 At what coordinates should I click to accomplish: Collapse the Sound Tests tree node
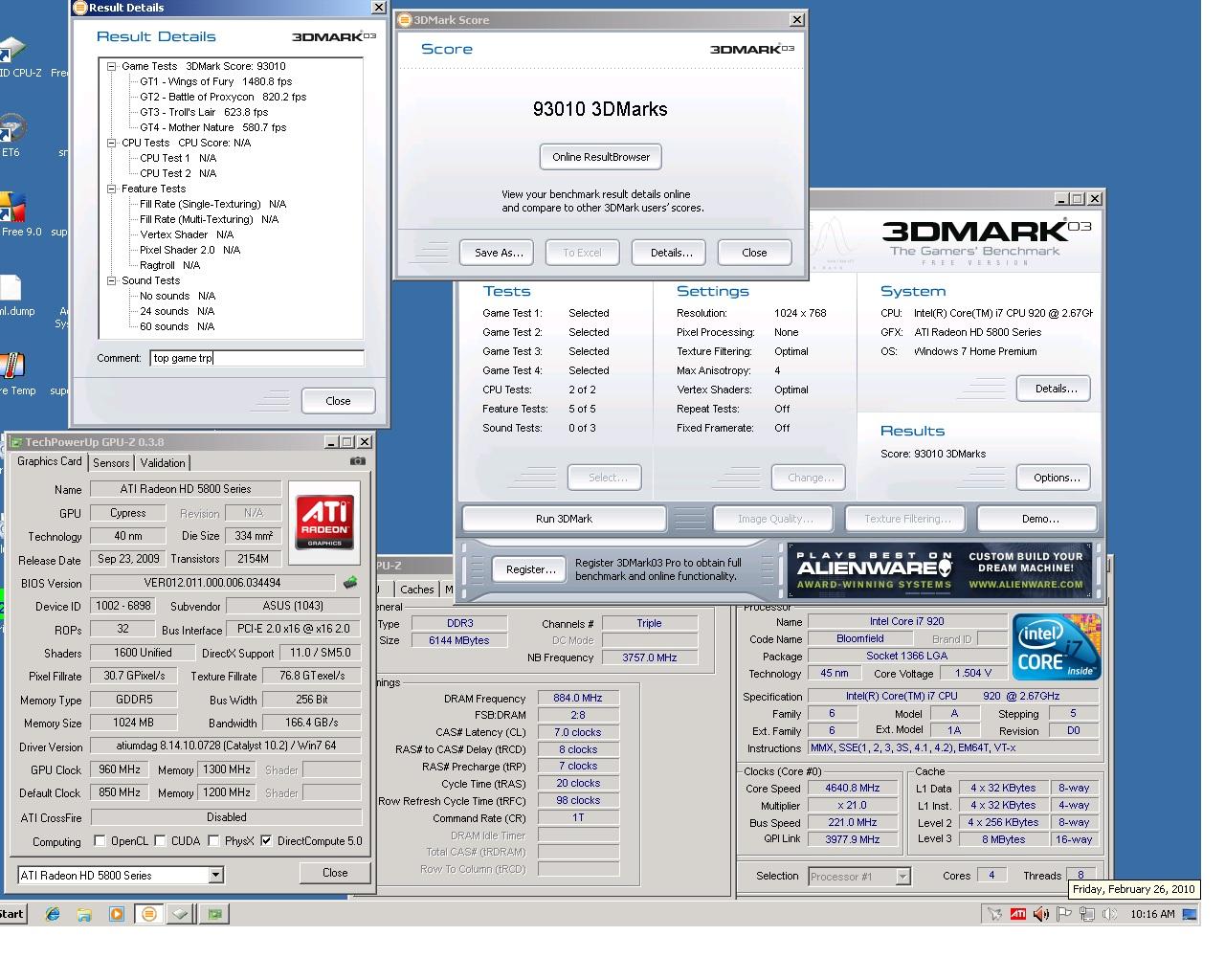pyautogui.click(x=111, y=280)
